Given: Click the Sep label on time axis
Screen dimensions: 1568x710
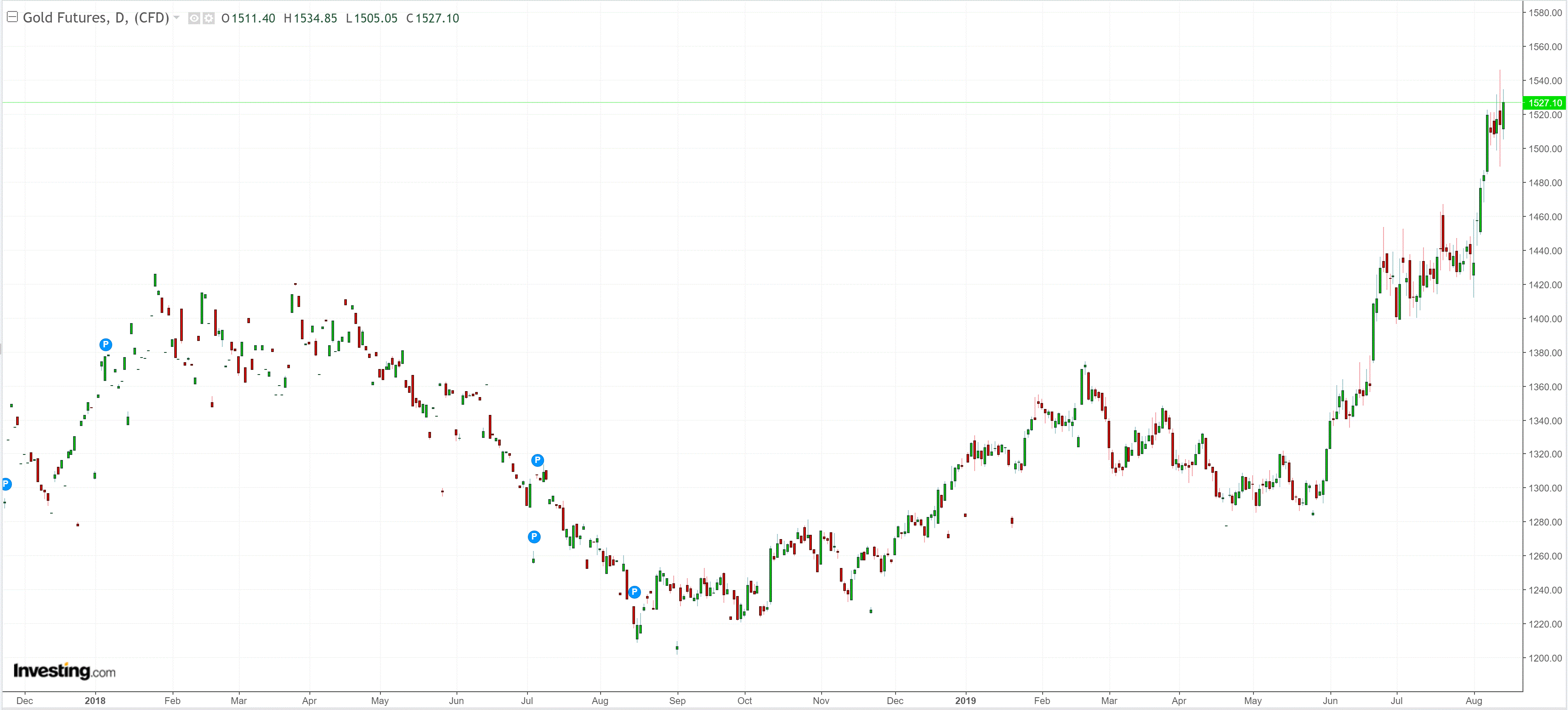Looking at the screenshot, I should click(677, 701).
